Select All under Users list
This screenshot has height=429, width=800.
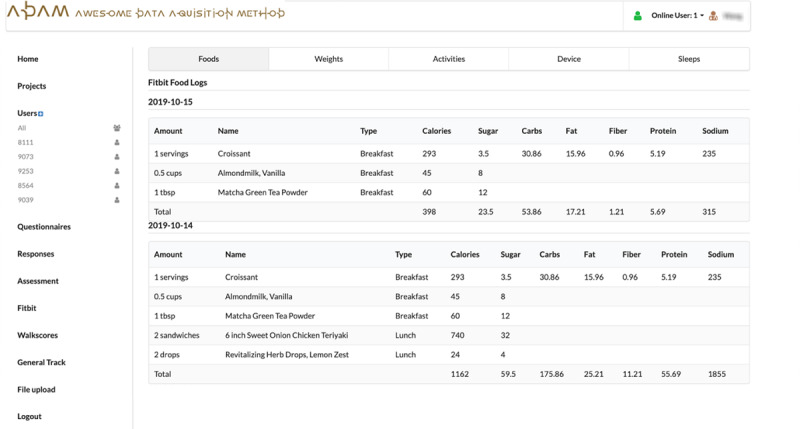click(x=22, y=128)
